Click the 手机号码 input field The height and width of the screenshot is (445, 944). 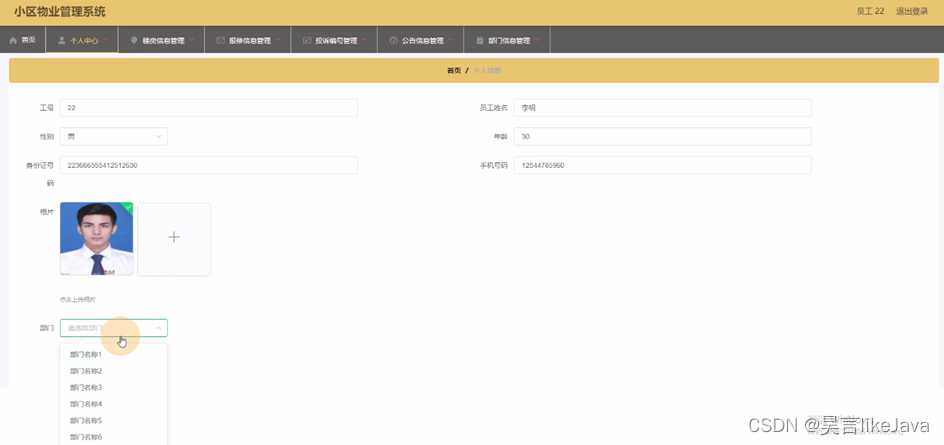[x=662, y=165]
